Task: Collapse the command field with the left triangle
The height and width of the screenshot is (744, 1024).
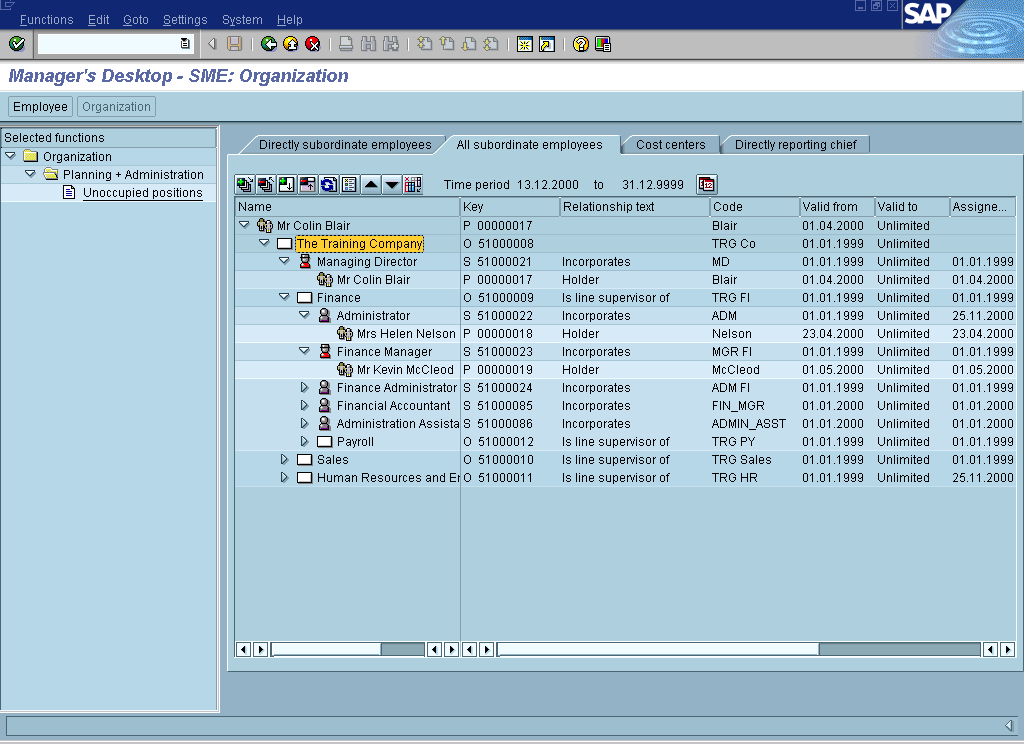Action: (x=212, y=44)
